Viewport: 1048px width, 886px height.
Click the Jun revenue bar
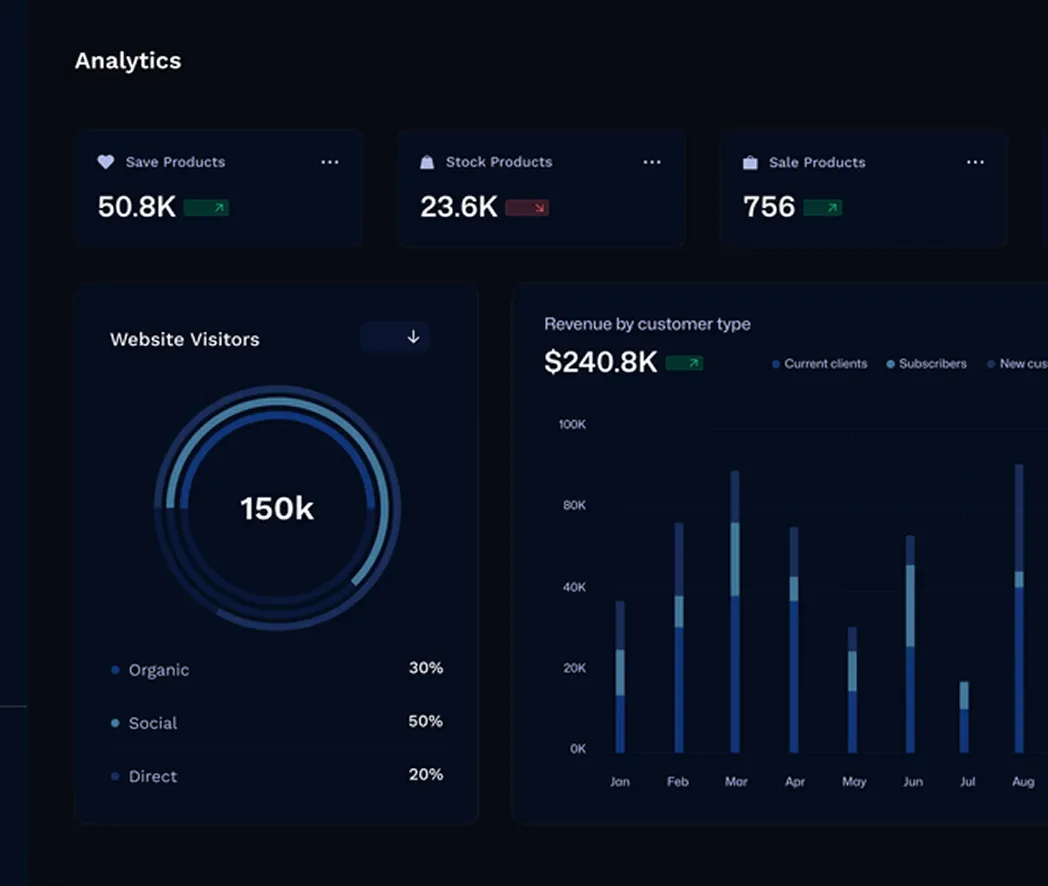click(910, 644)
